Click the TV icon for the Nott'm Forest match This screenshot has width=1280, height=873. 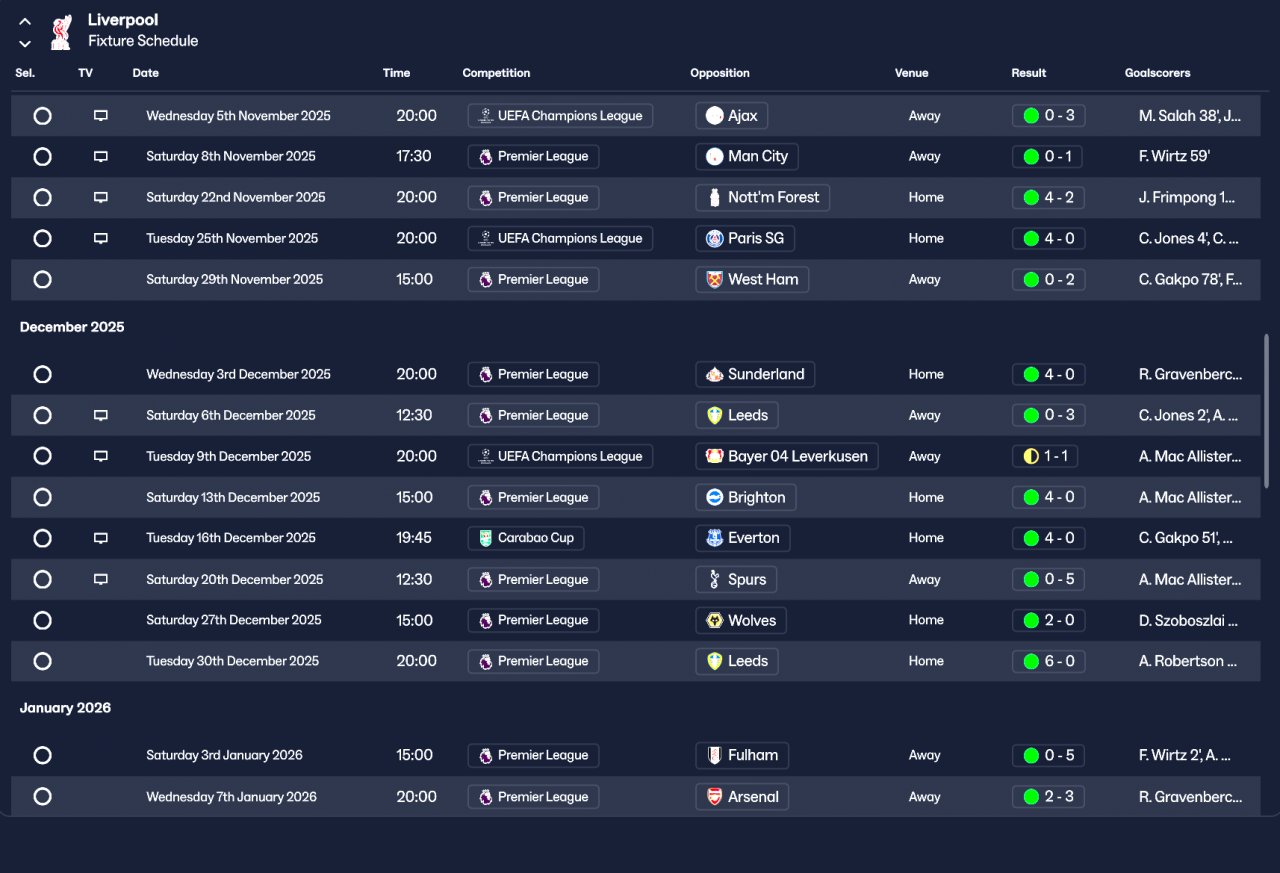[x=101, y=197]
